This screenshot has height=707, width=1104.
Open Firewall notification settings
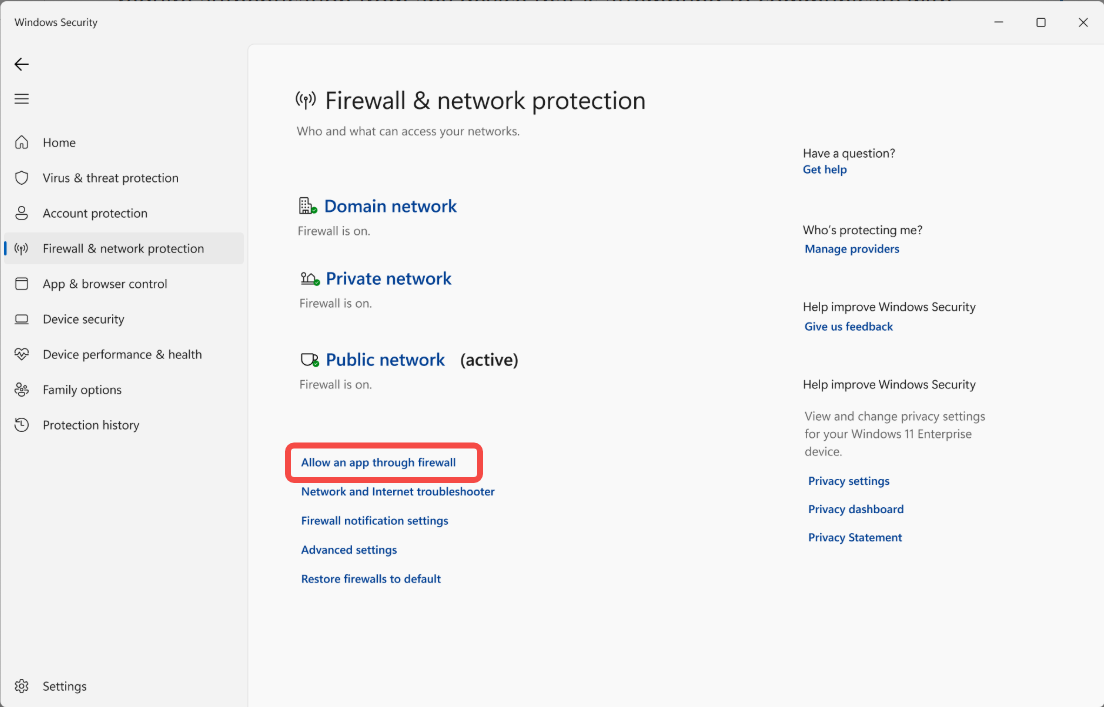[x=375, y=520]
